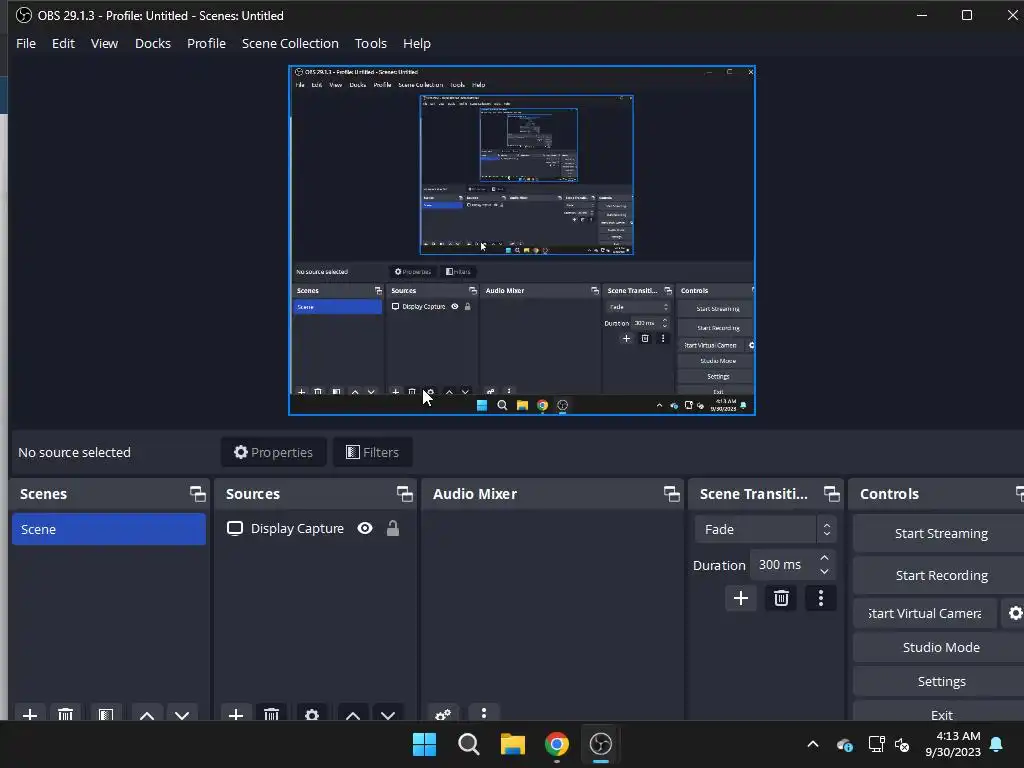1024x768 pixels.
Task: Move source down in Sources list
Action: tap(388, 714)
